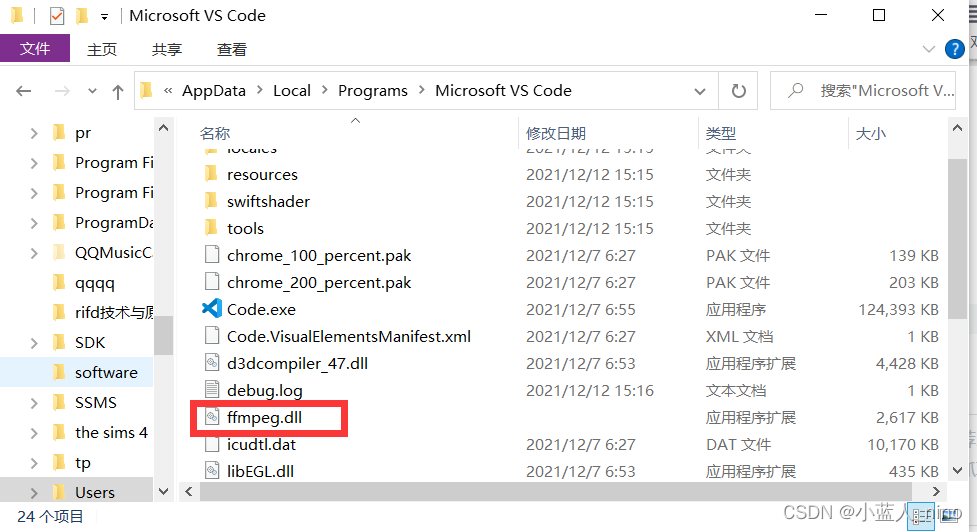Image resolution: width=977 pixels, height=532 pixels.
Task: Open customize quick access toolbar dropdown
Action: [x=105, y=17]
